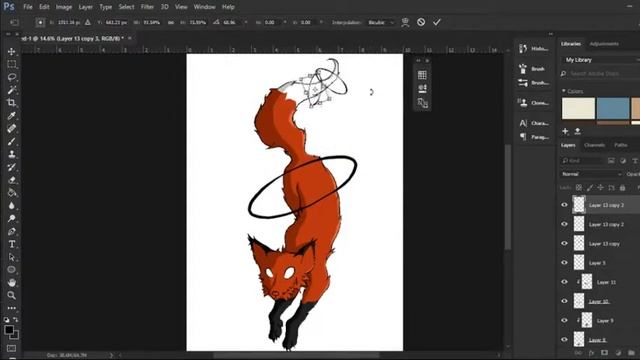
Task: Select the Magic Wand tool
Action: 11,89
